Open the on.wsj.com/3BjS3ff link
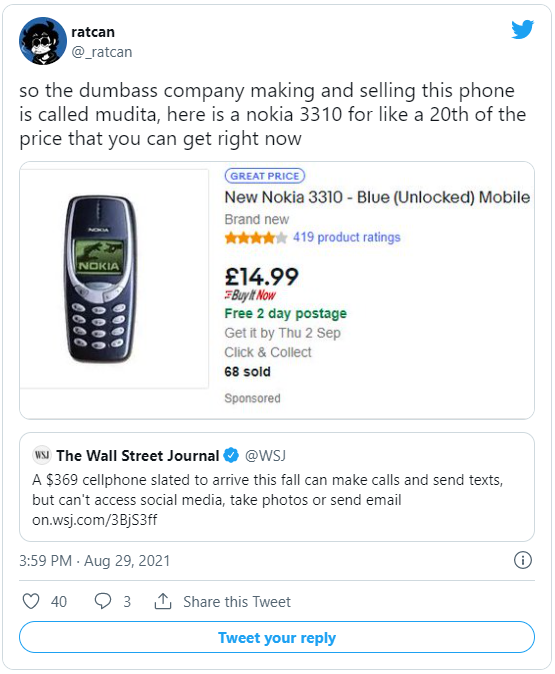555x674 pixels. tap(95, 520)
